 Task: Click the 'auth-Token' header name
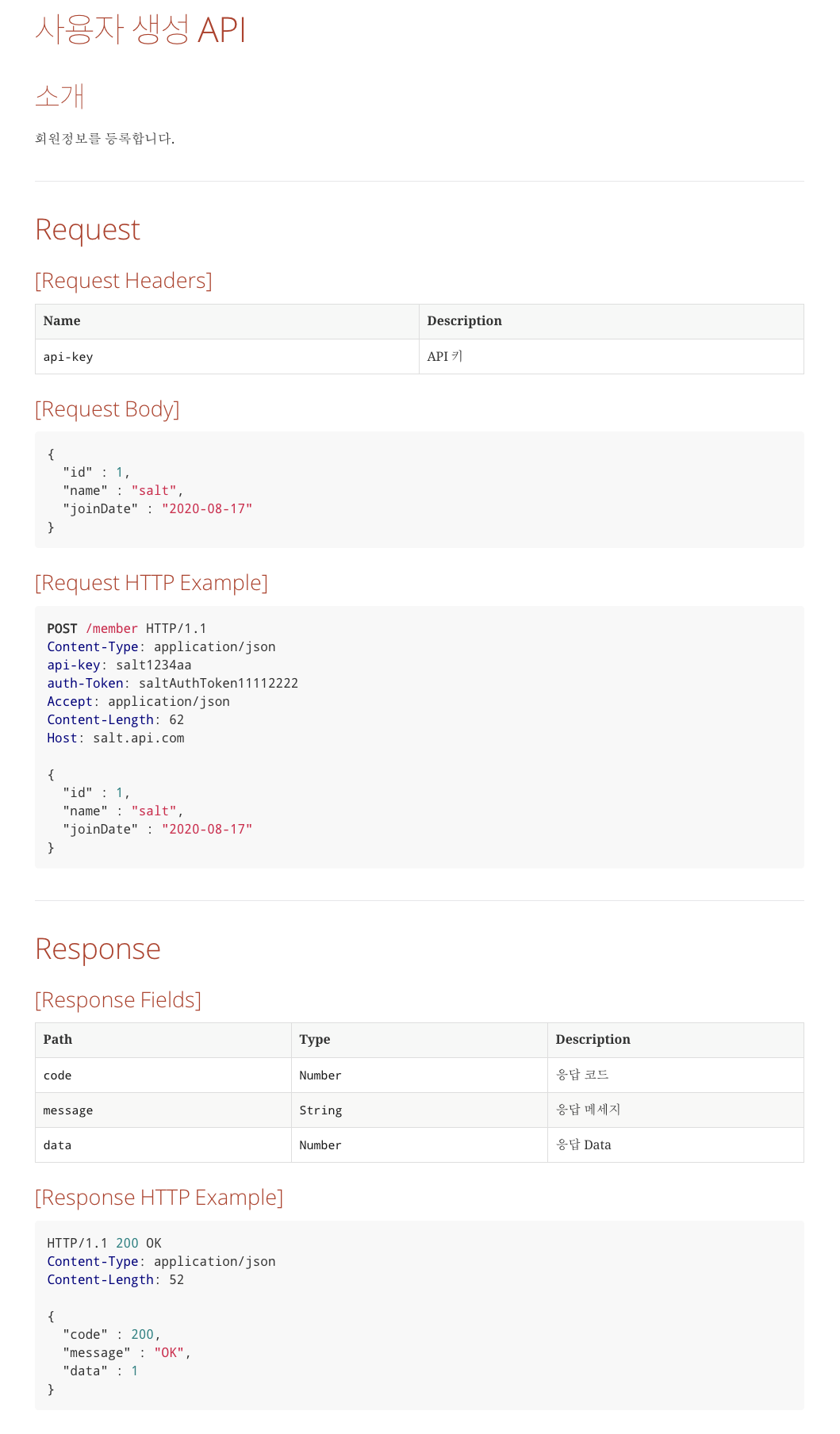pos(85,684)
